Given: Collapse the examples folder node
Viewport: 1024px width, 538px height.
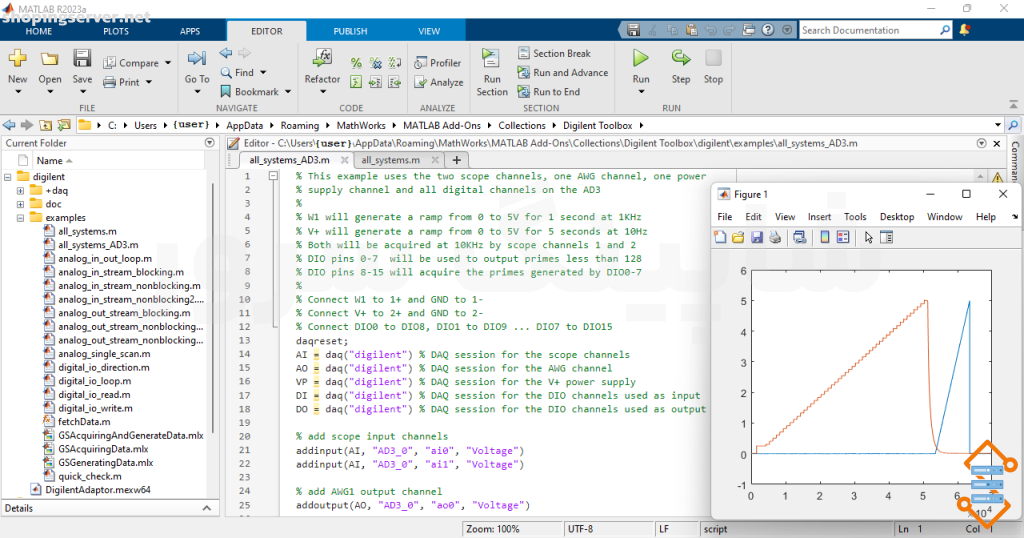Looking at the screenshot, I should (x=20, y=218).
